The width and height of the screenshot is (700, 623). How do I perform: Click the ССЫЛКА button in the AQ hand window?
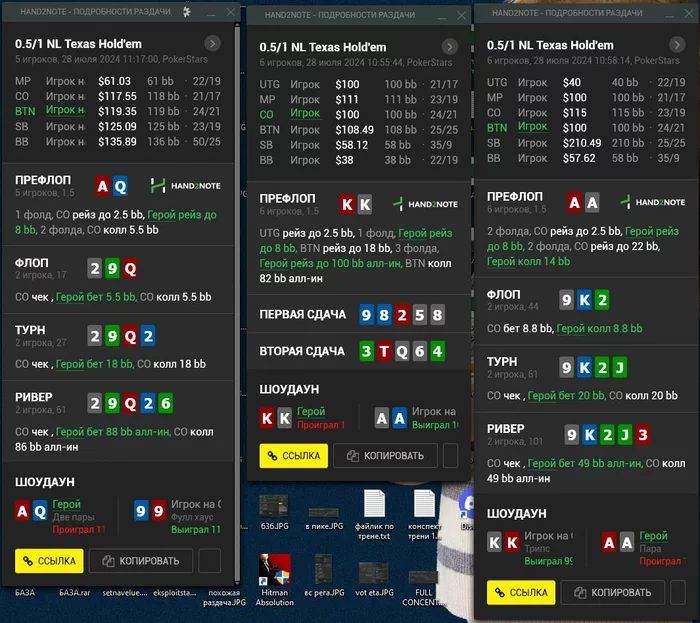pos(49,561)
